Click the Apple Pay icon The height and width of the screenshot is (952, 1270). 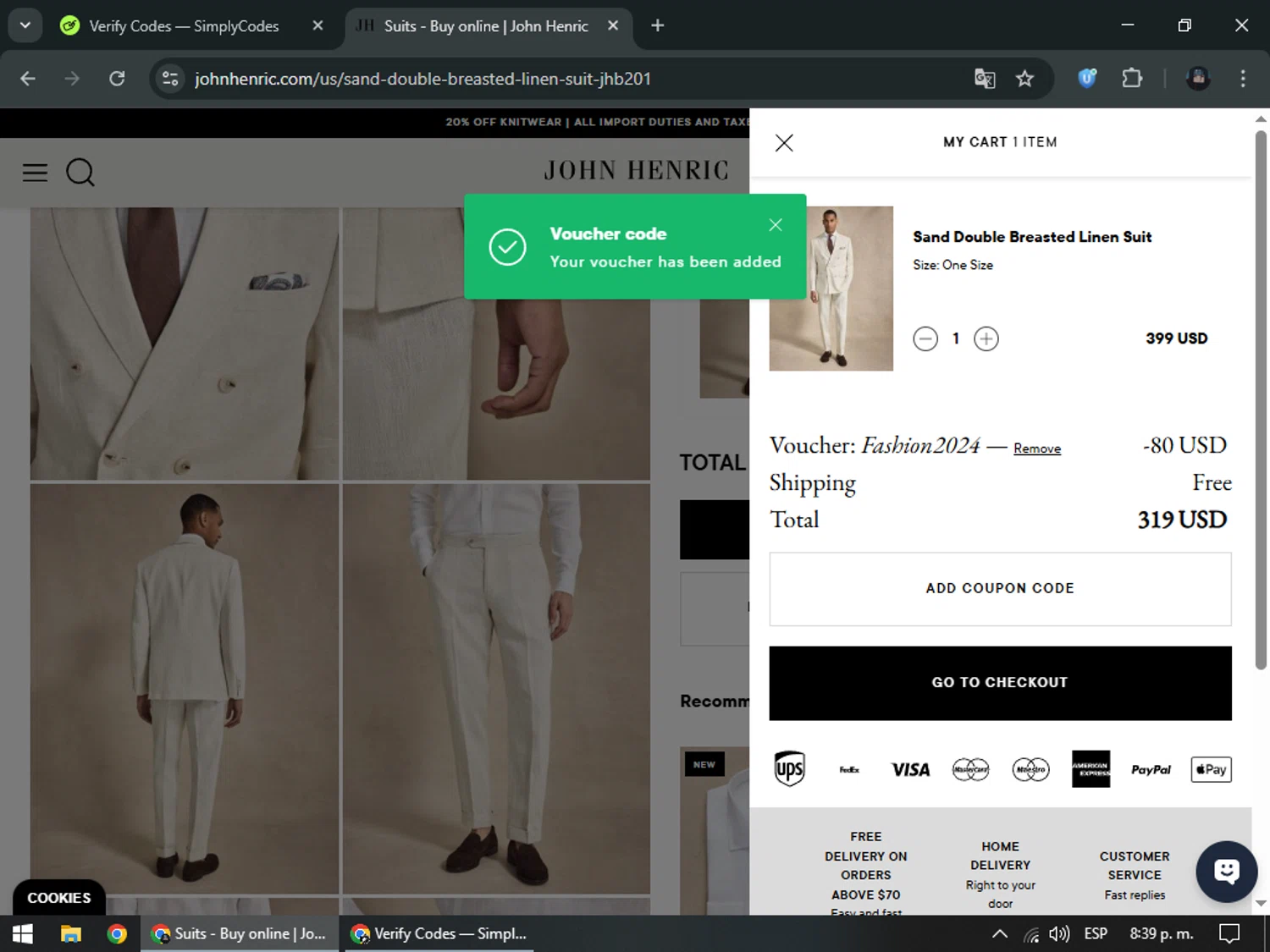click(x=1211, y=769)
